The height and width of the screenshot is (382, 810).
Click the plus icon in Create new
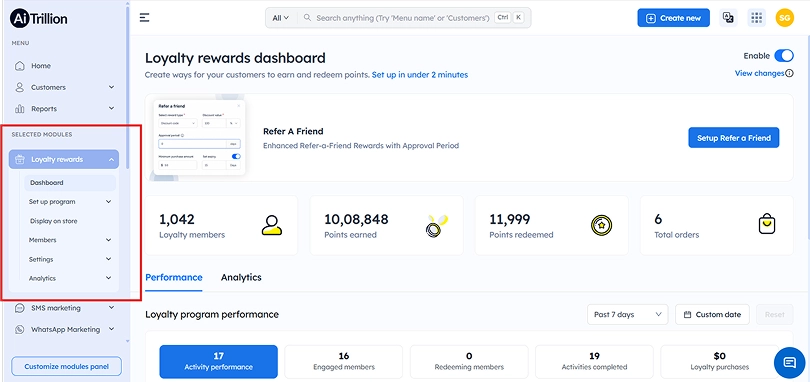coord(651,18)
